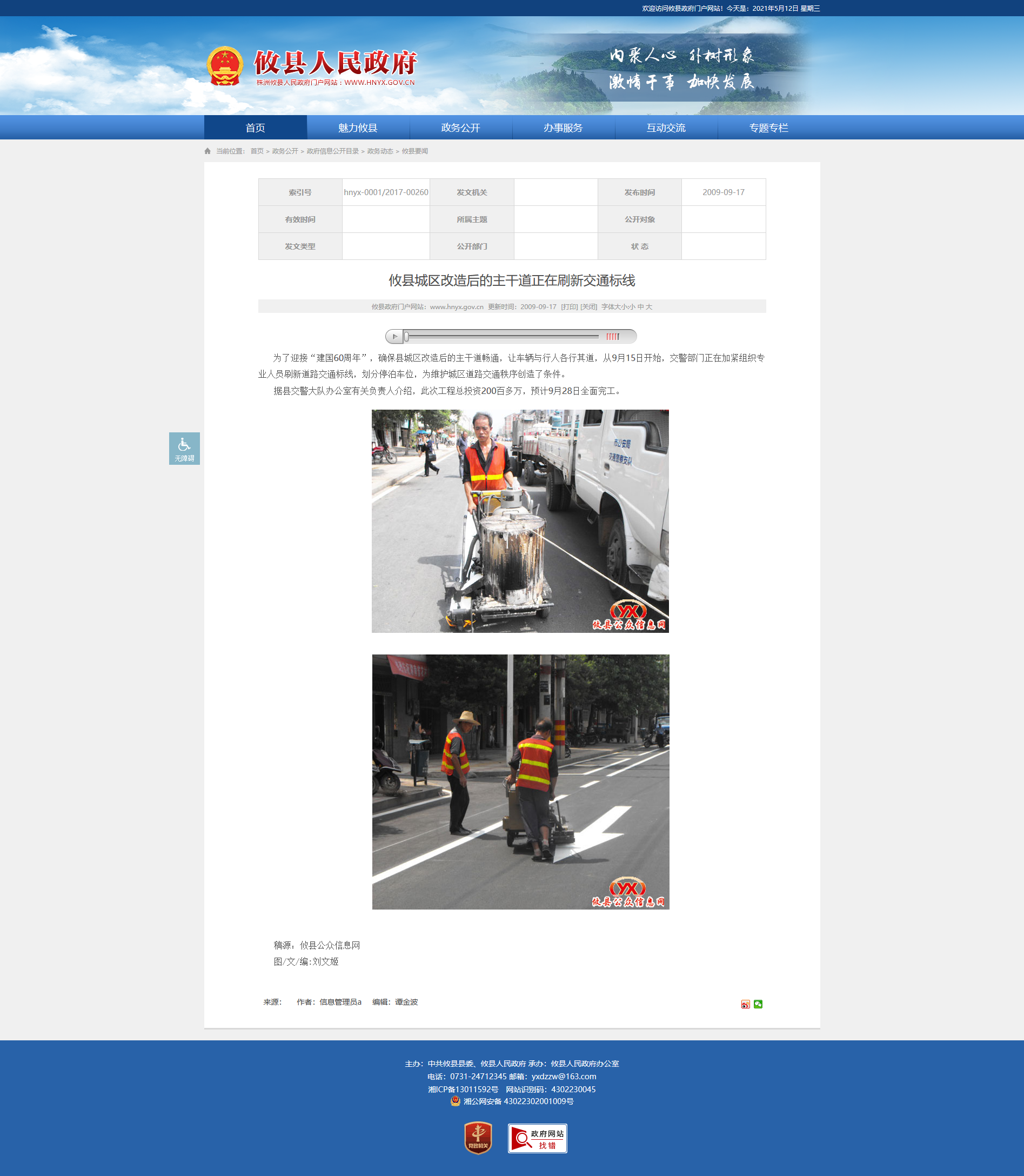Click the [关闭] close link
Viewport: 1024px width, 1176px height.
(x=588, y=307)
